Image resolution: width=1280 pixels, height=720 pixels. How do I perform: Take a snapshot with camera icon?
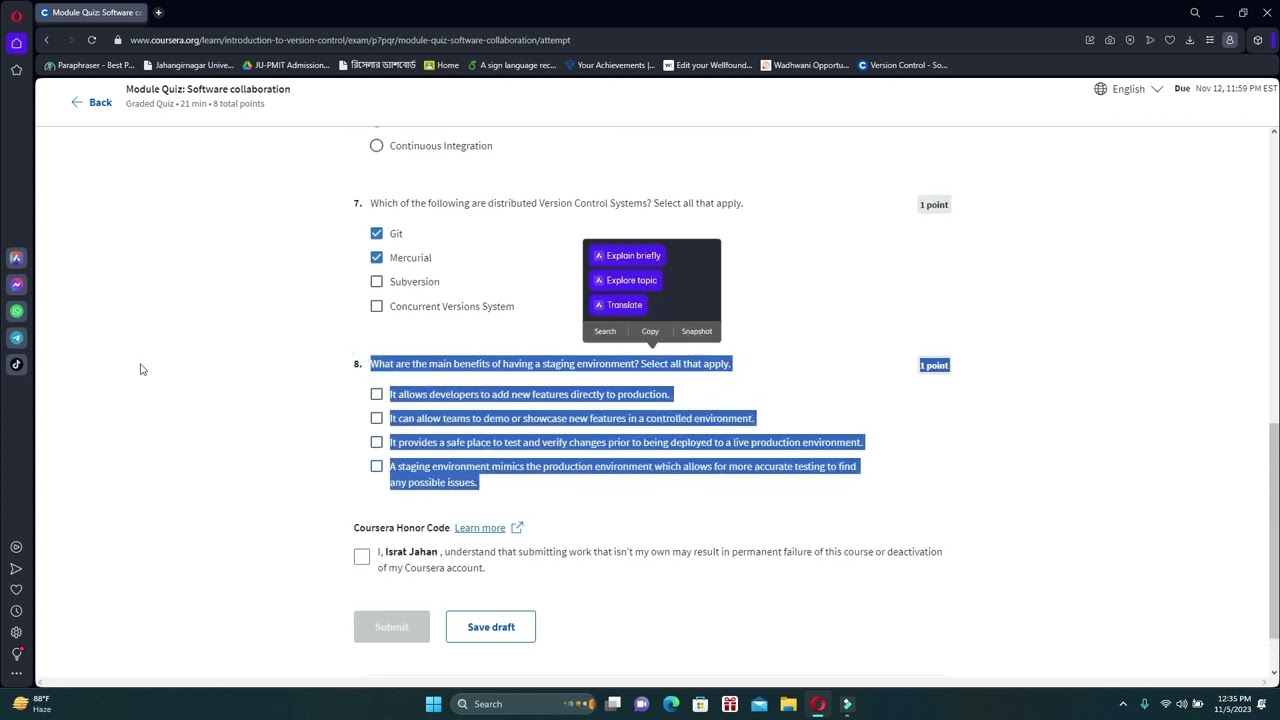(1110, 40)
